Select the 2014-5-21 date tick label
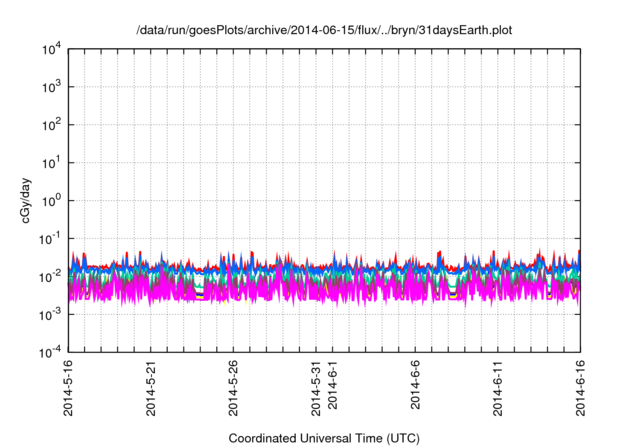Screen dimensions: 640x448 pos(151,386)
